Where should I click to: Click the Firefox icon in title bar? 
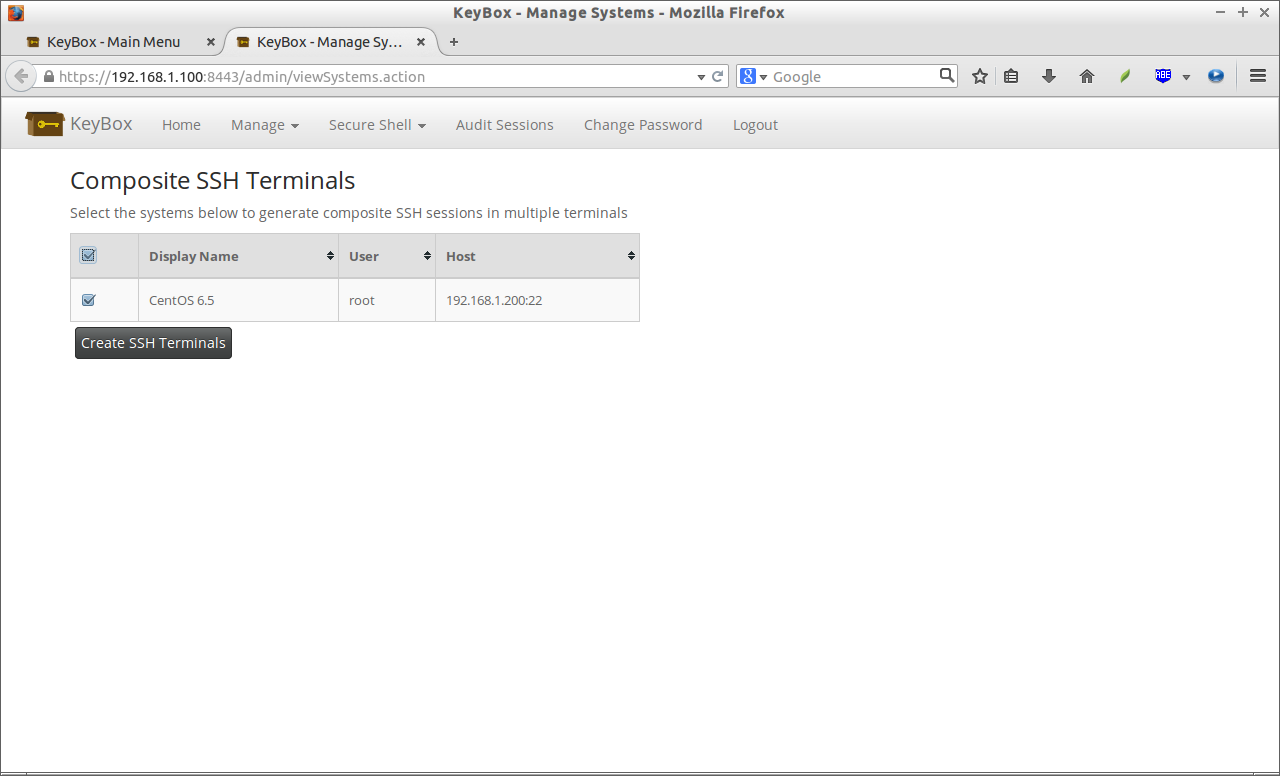tap(15, 13)
